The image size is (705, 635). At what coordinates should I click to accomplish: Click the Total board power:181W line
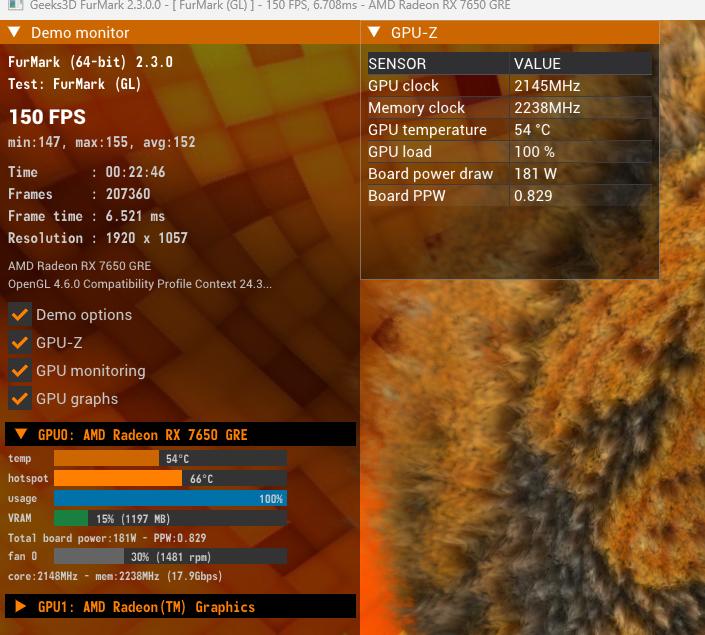click(x=107, y=538)
